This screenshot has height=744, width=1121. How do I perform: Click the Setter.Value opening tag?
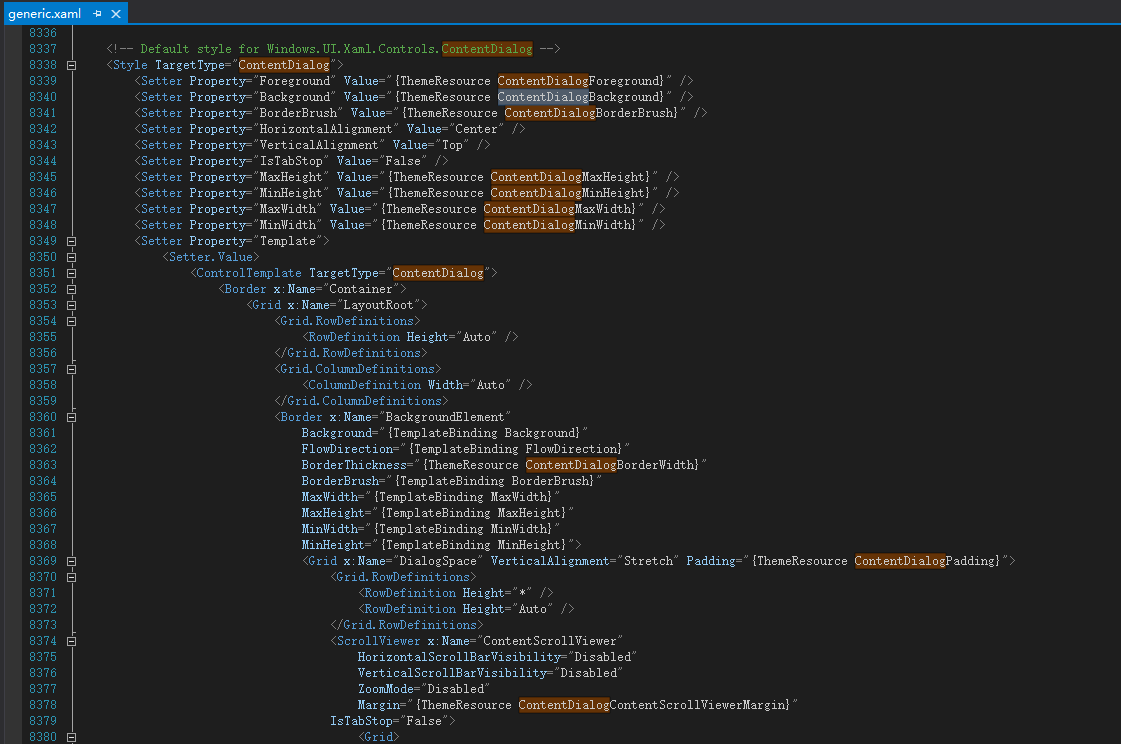coord(211,257)
